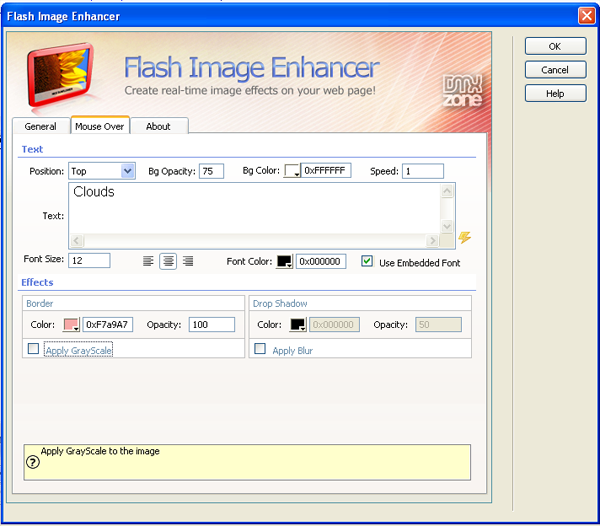Open the Border Color swatch picker
The image size is (600, 526).
click(71, 325)
